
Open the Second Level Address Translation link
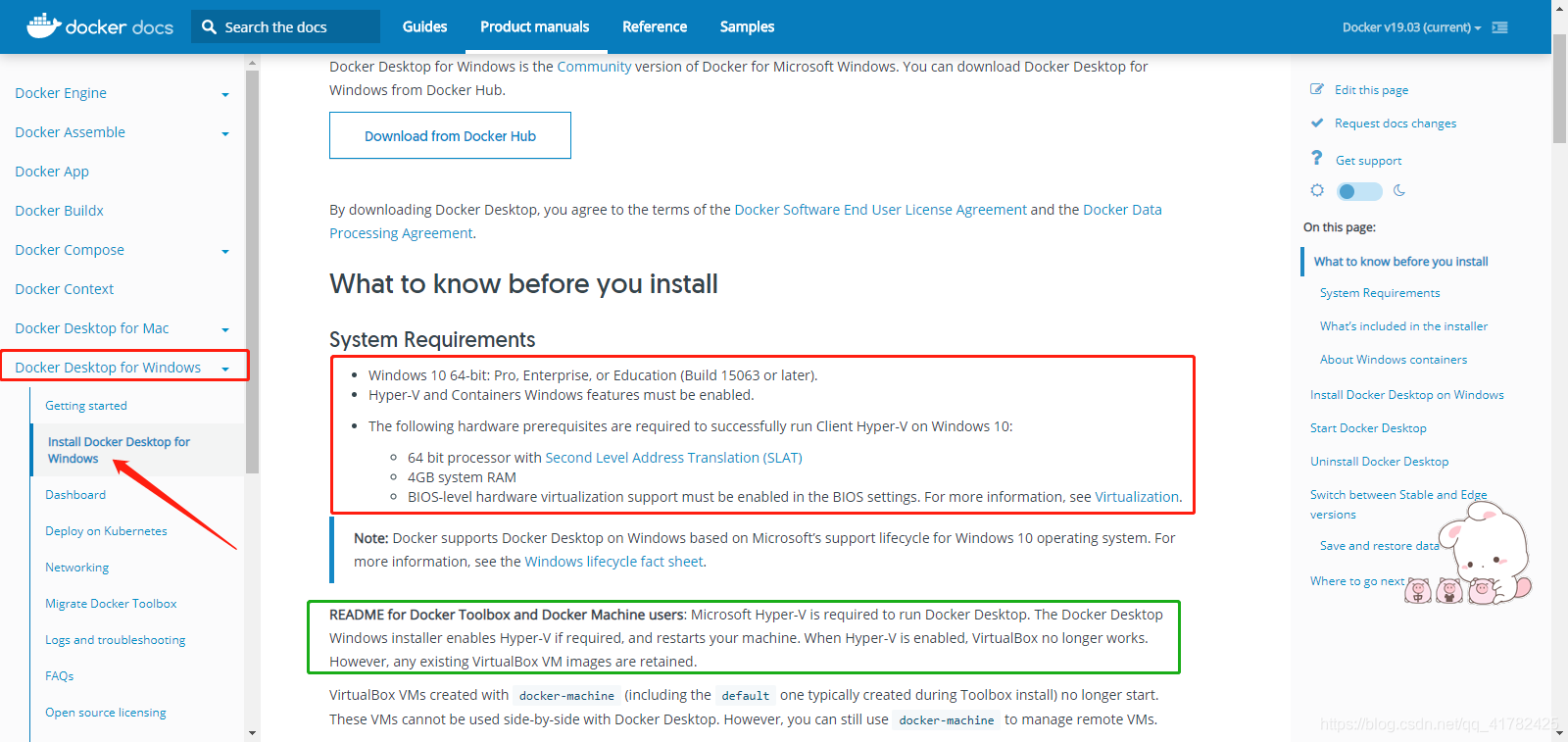tap(673, 458)
